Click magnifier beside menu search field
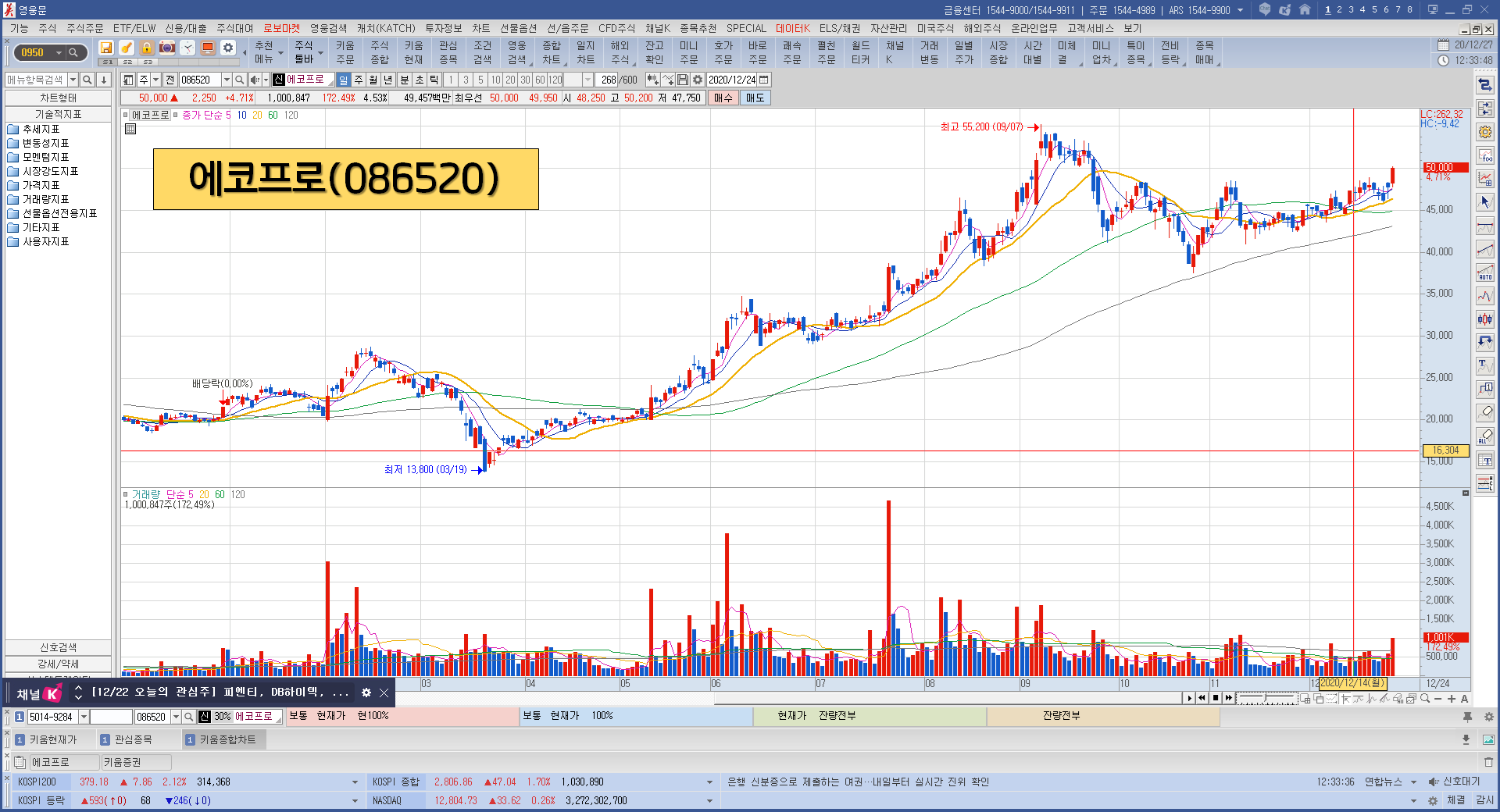This screenshot has width=1500, height=812. click(x=87, y=80)
